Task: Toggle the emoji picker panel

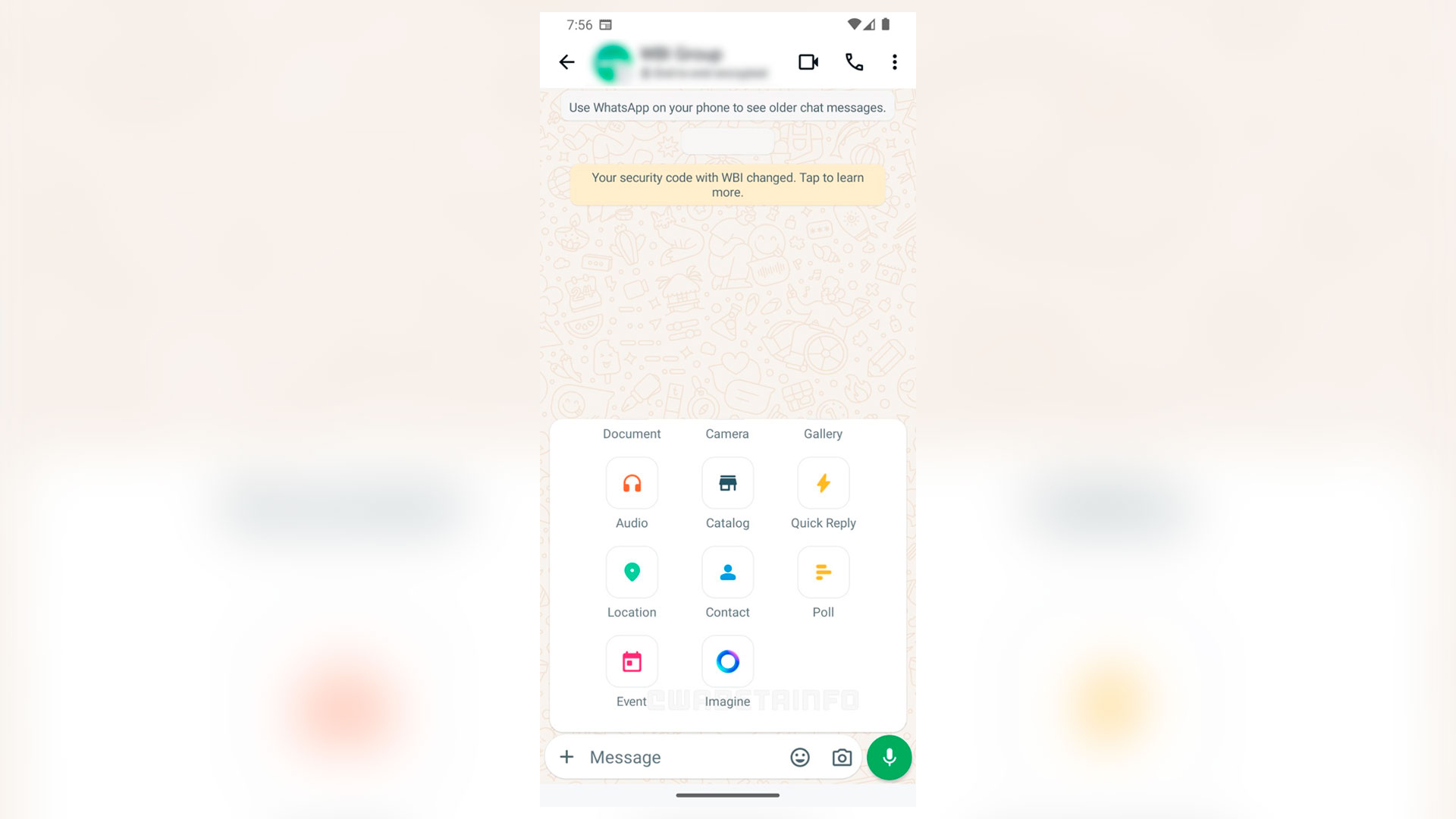Action: [800, 756]
